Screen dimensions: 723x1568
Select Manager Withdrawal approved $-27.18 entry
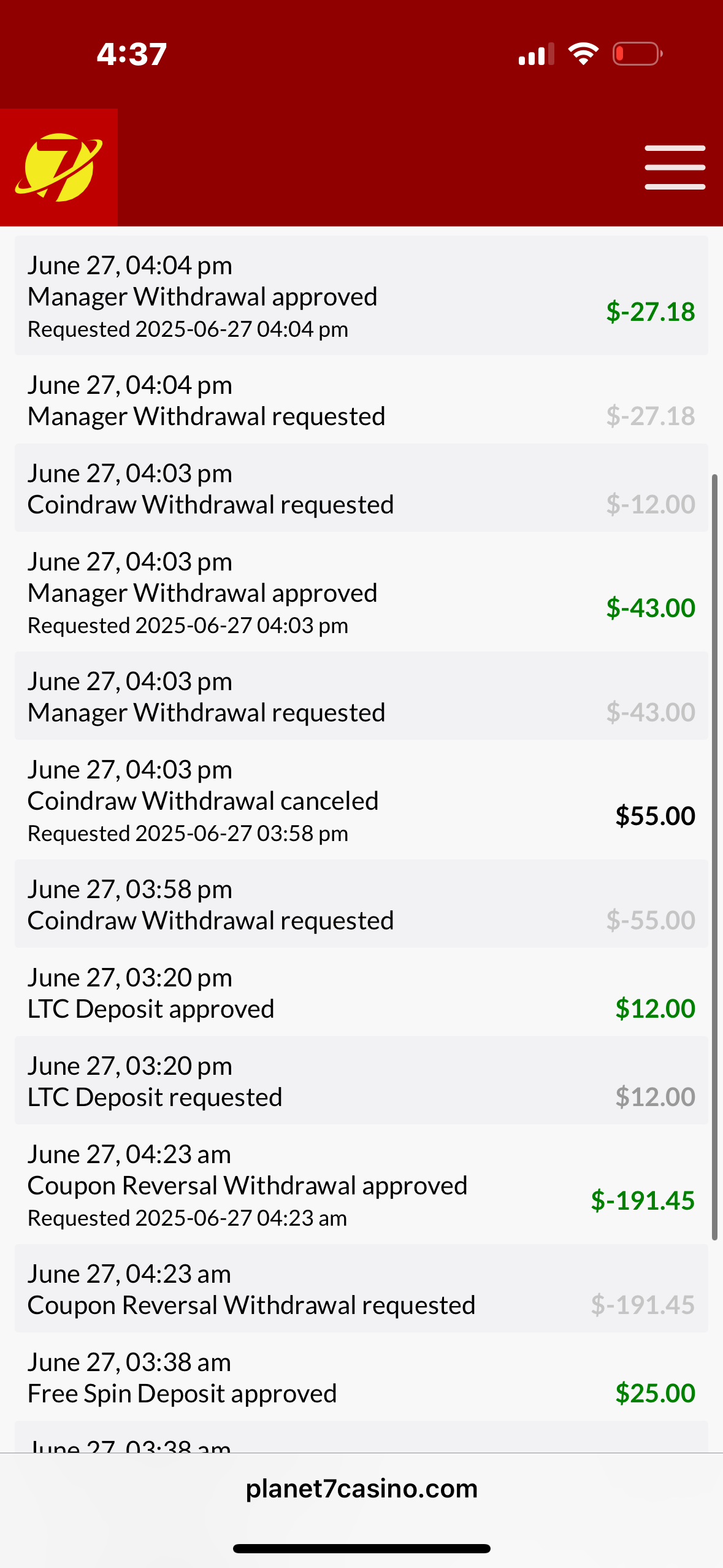(361, 296)
